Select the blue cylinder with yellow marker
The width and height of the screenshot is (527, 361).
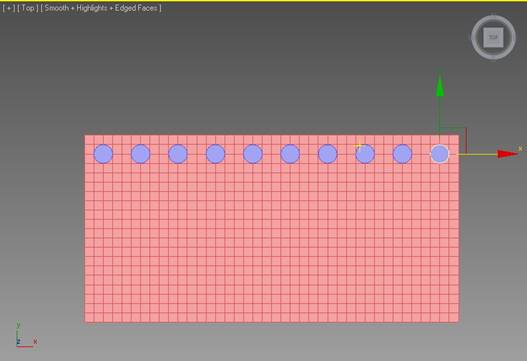coord(365,154)
